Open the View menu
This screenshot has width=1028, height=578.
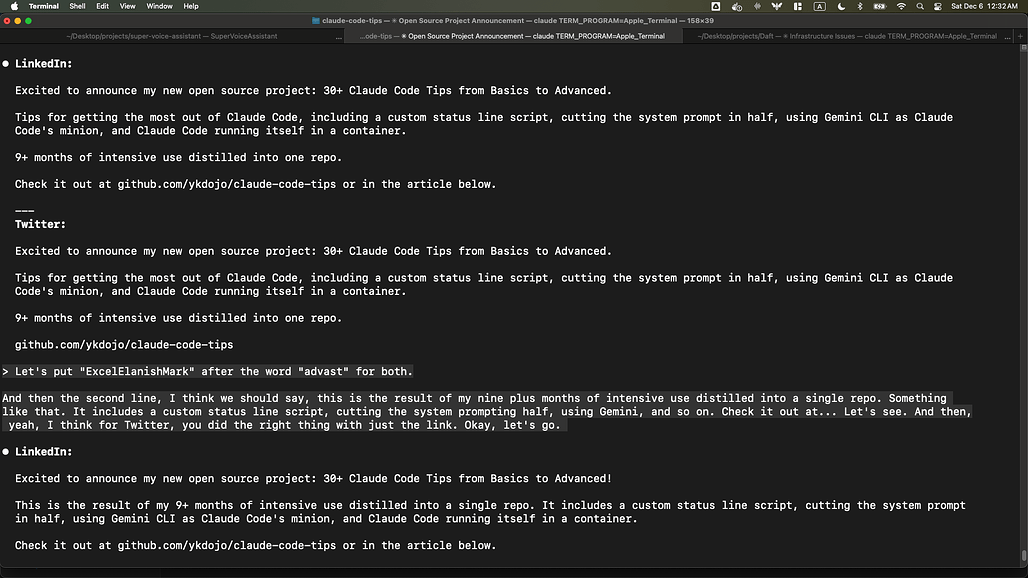[x=127, y=6]
